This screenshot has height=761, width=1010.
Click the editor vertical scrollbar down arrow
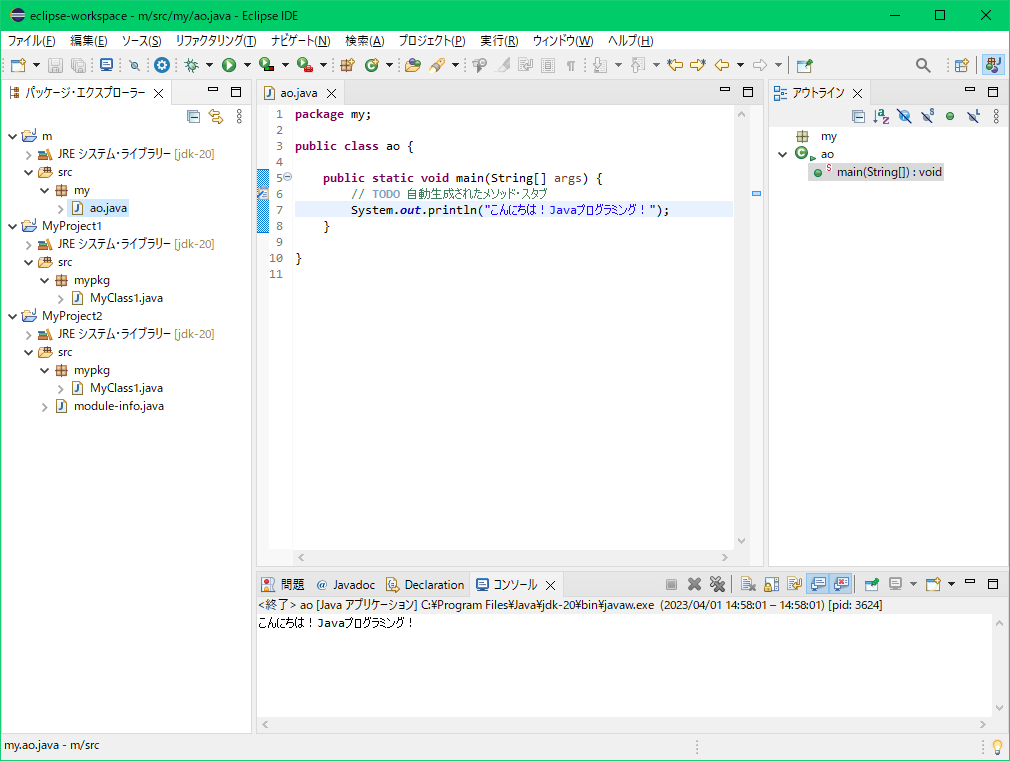pyautogui.click(x=741, y=541)
